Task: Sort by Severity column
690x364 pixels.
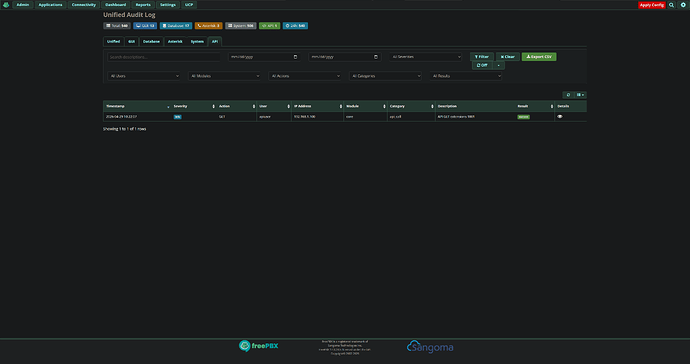Action: (x=194, y=107)
